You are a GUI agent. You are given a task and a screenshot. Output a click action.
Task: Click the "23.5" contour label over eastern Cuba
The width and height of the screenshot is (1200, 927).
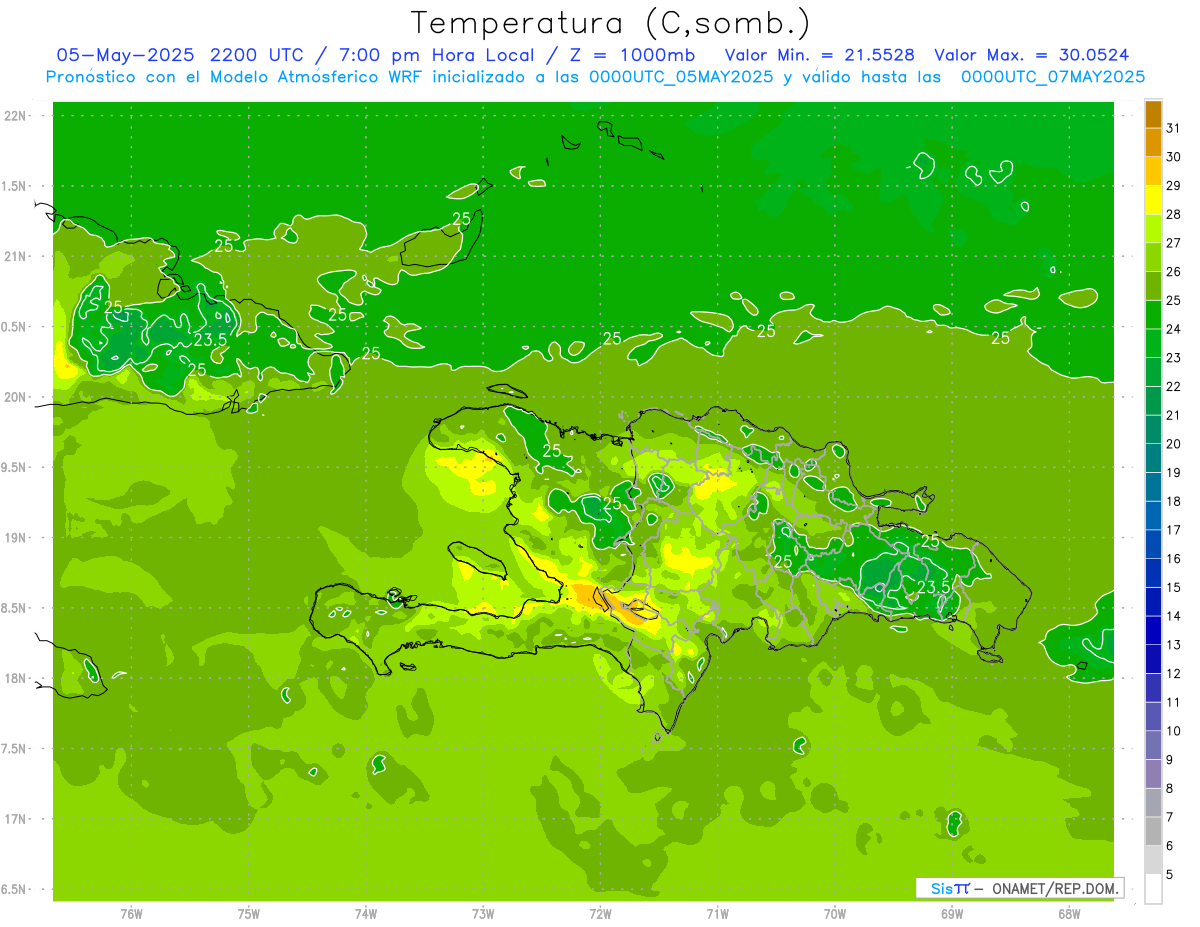pyautogui.click(x=210, y=340)
